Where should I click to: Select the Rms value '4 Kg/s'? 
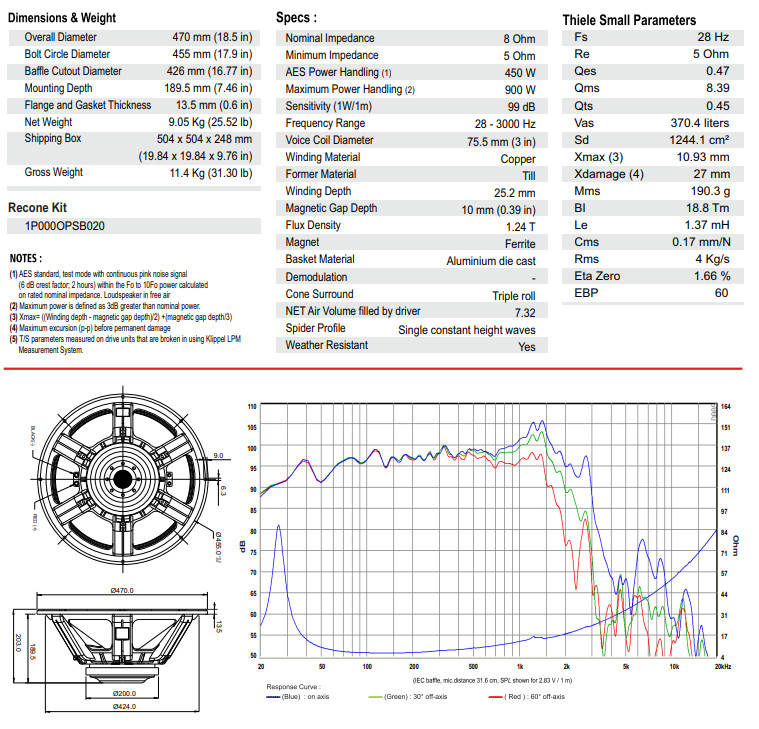[x=713, y=259]
